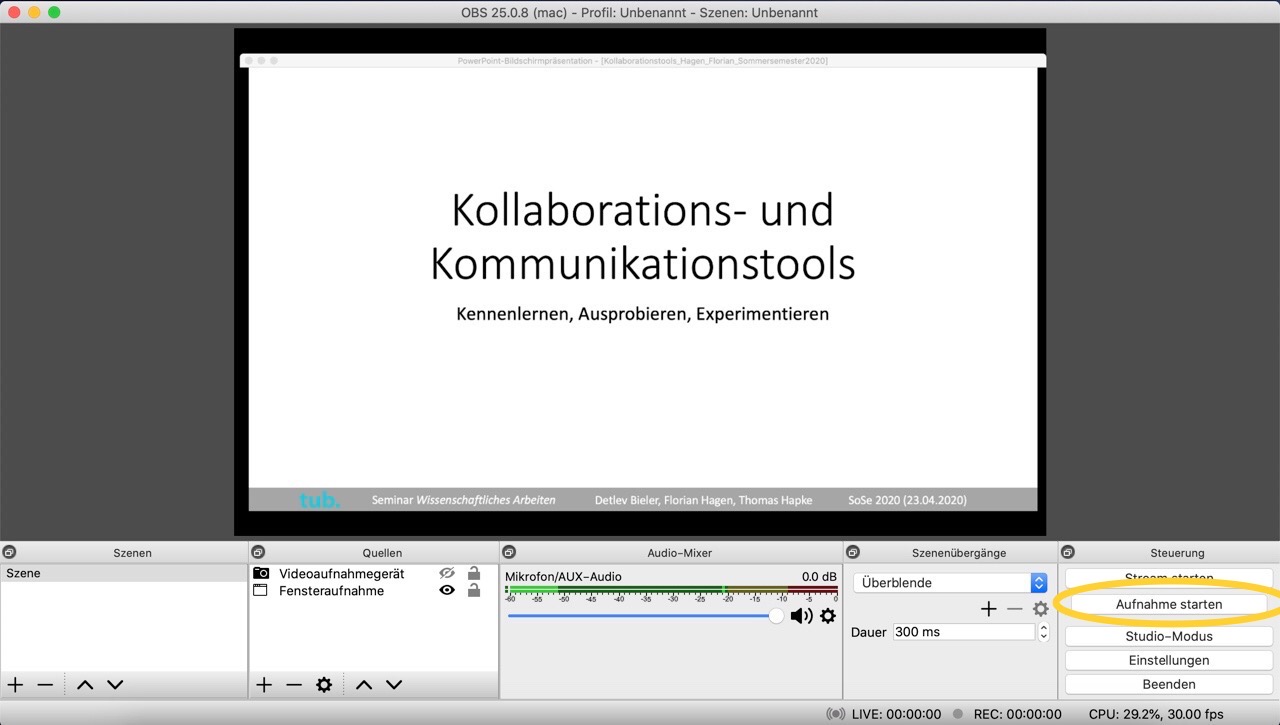Click the Aufnahme starten button
1280x725 pixels.
tap(1168, 605)
